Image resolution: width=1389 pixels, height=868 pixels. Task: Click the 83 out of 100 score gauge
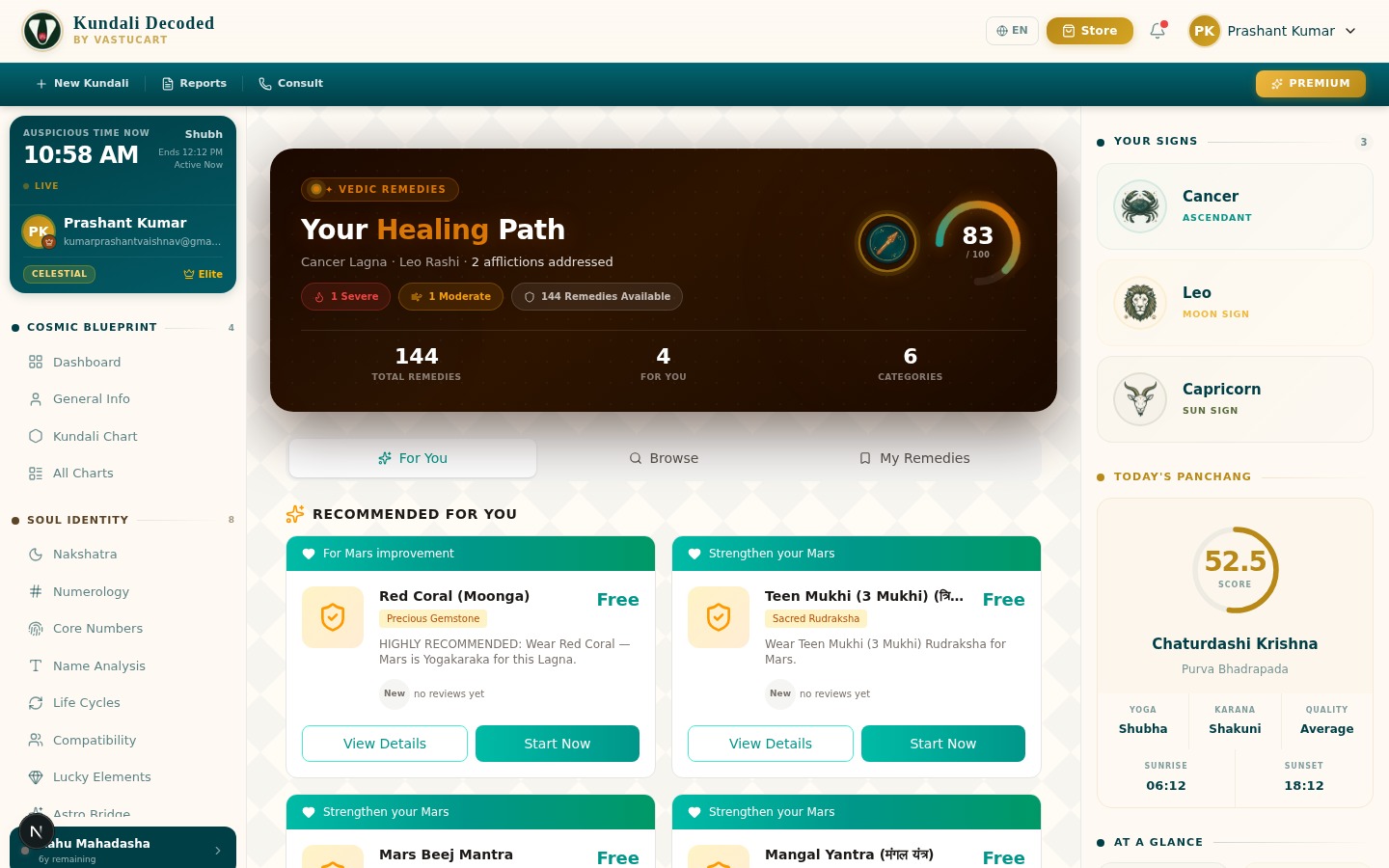point(977,243)
